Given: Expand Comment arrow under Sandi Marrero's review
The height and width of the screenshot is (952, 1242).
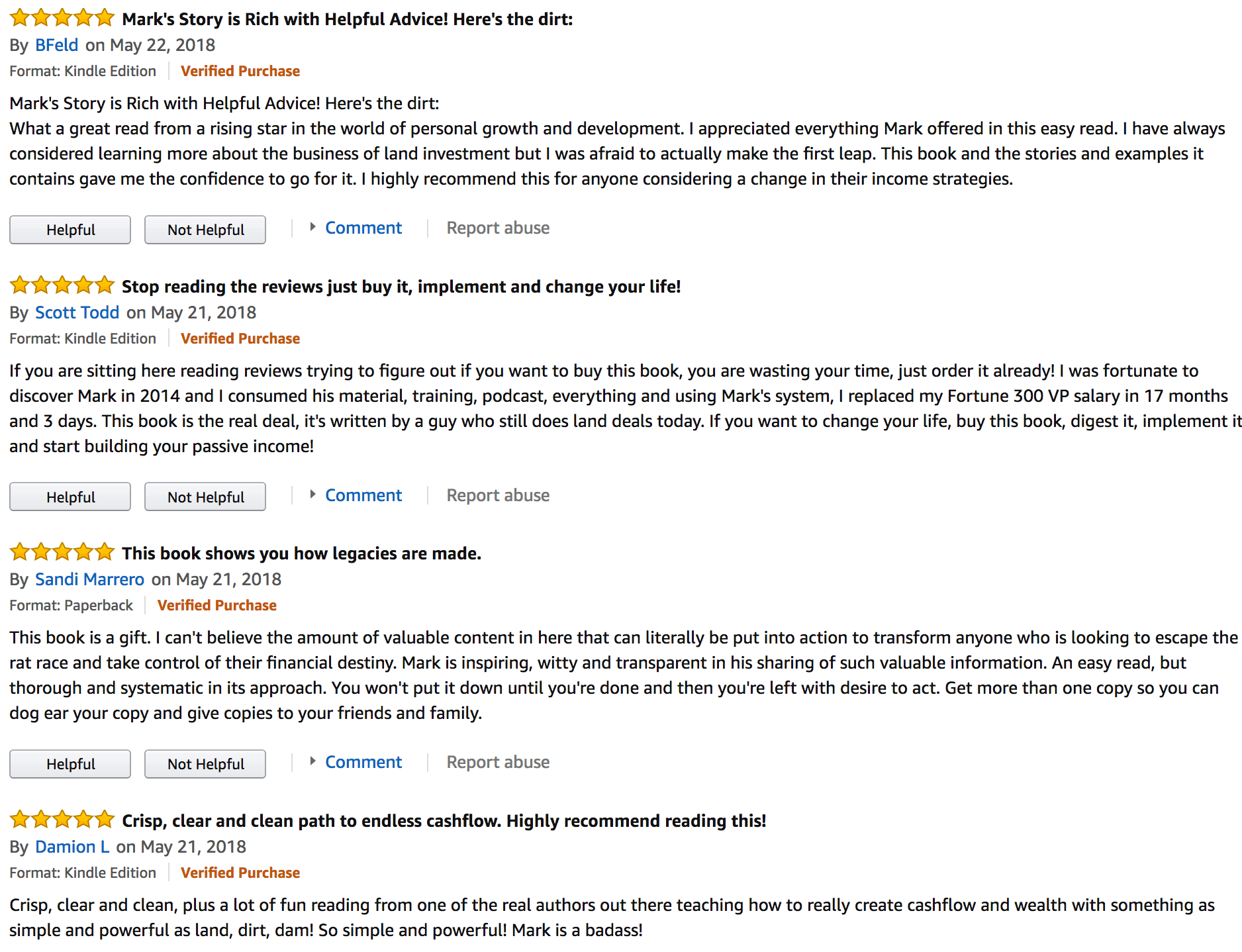Looking at the screenshot, I should 312,762.
